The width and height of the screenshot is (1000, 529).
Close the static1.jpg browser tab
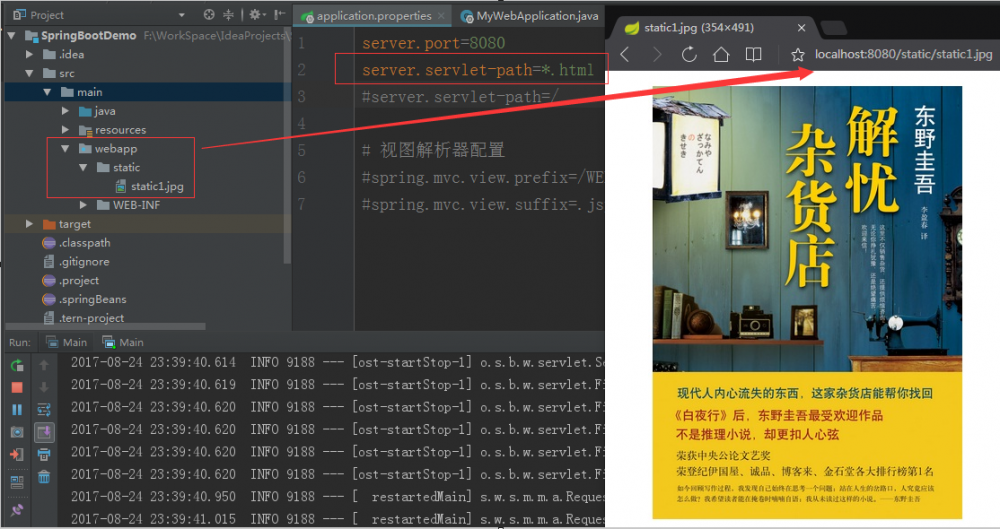coord(802,28)
